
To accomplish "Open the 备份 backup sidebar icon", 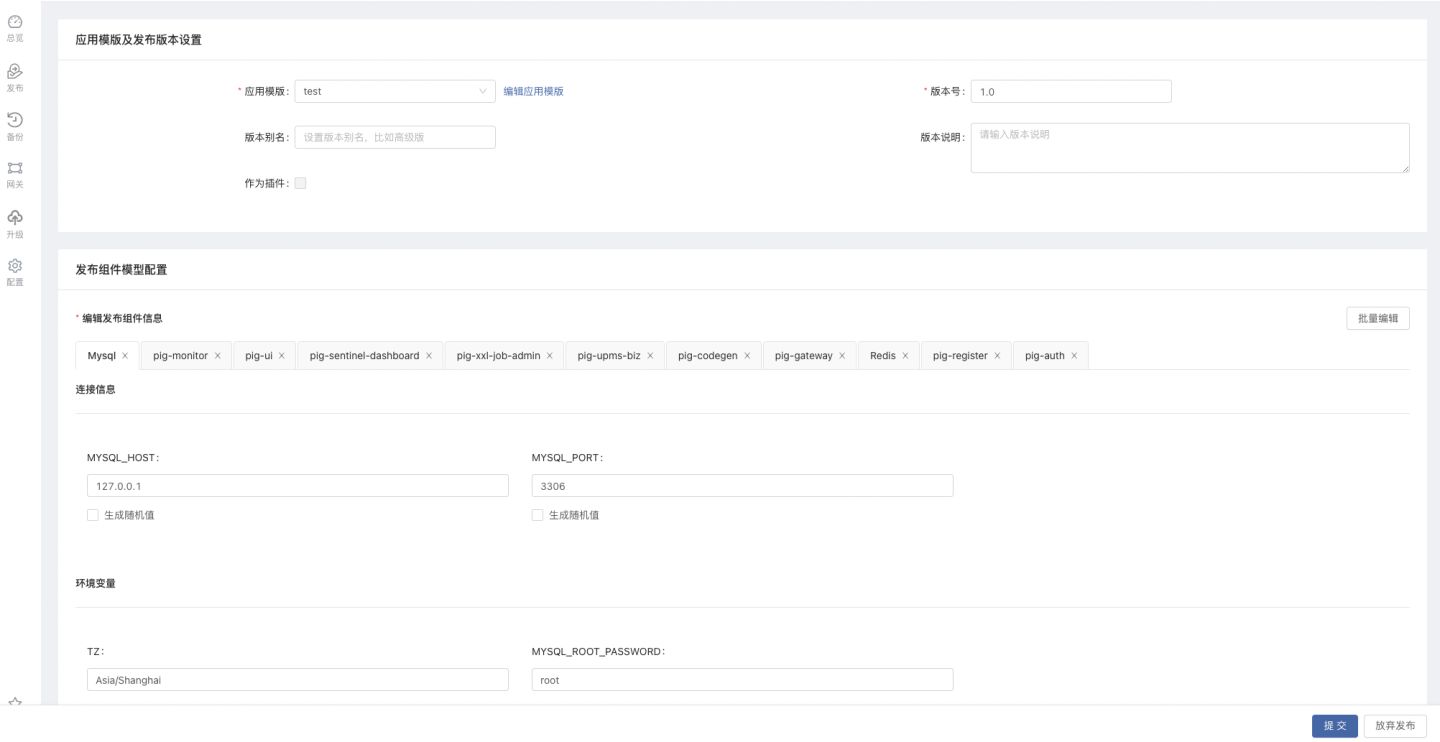I will (x=15, y=120).
